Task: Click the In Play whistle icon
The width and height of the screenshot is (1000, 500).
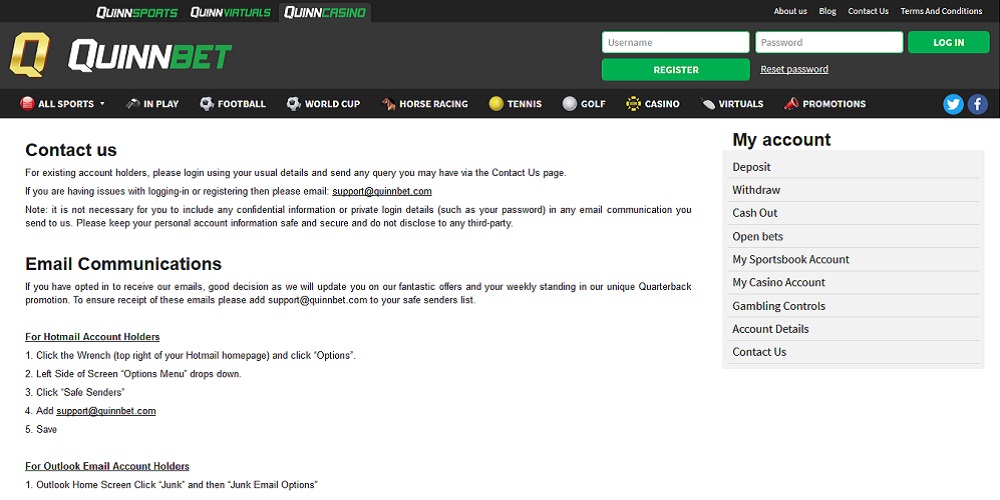Action: tap(133, 103)
